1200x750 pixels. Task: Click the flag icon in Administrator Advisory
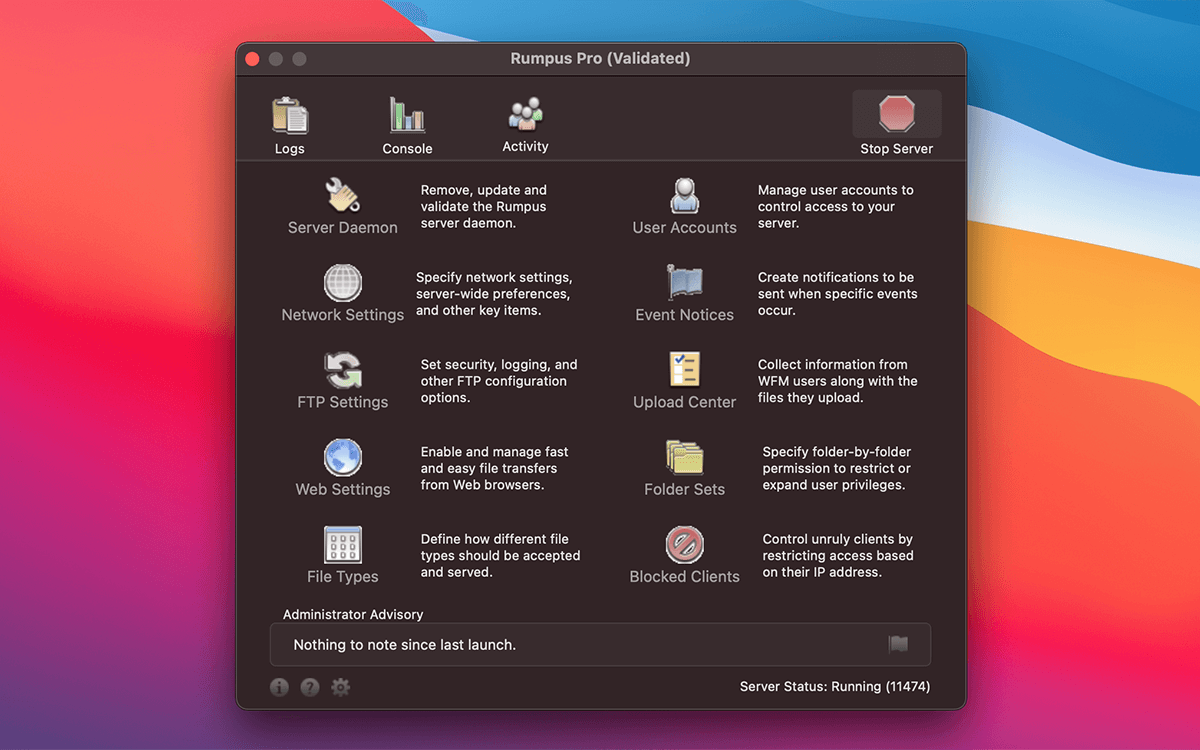point(898,644)
